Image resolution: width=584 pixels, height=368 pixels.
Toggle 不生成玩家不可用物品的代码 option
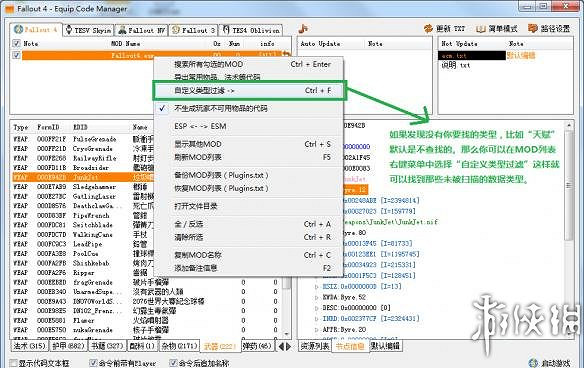click(x=248, y=108)
